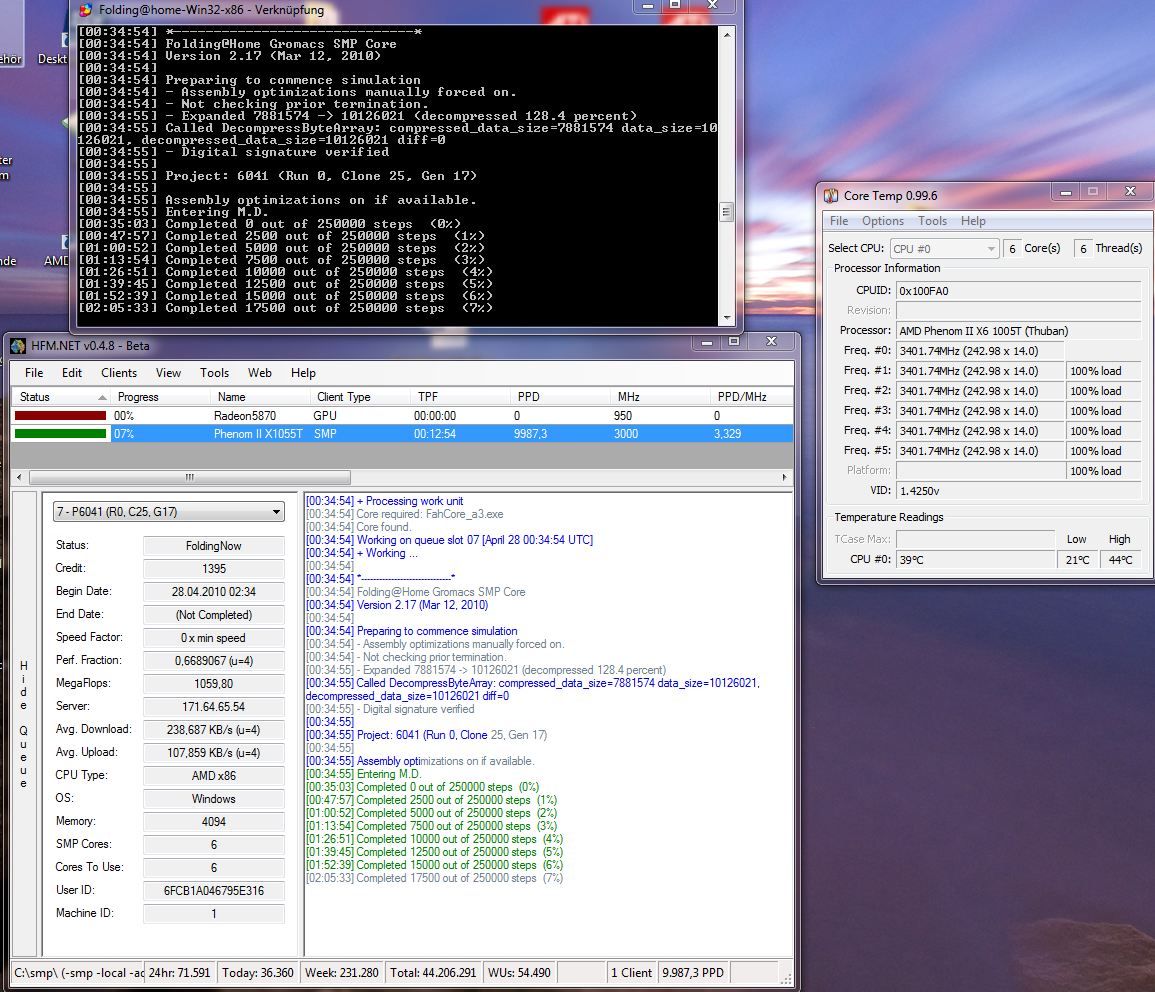Click the Status field FoldingNow
The width and height of the screenshot is (1155, 992).
214,546
